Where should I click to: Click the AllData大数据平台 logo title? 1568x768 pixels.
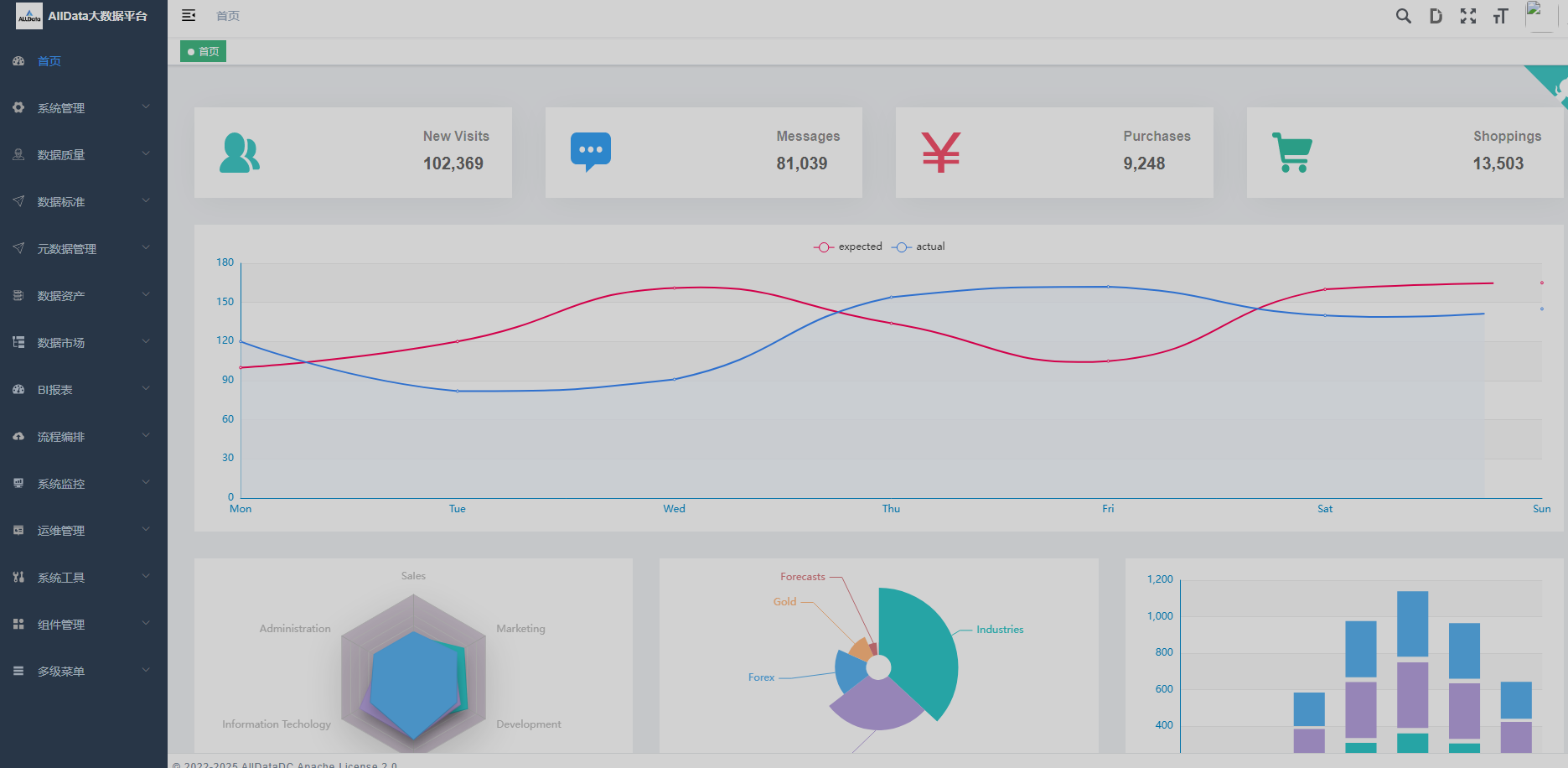[97, 16]
